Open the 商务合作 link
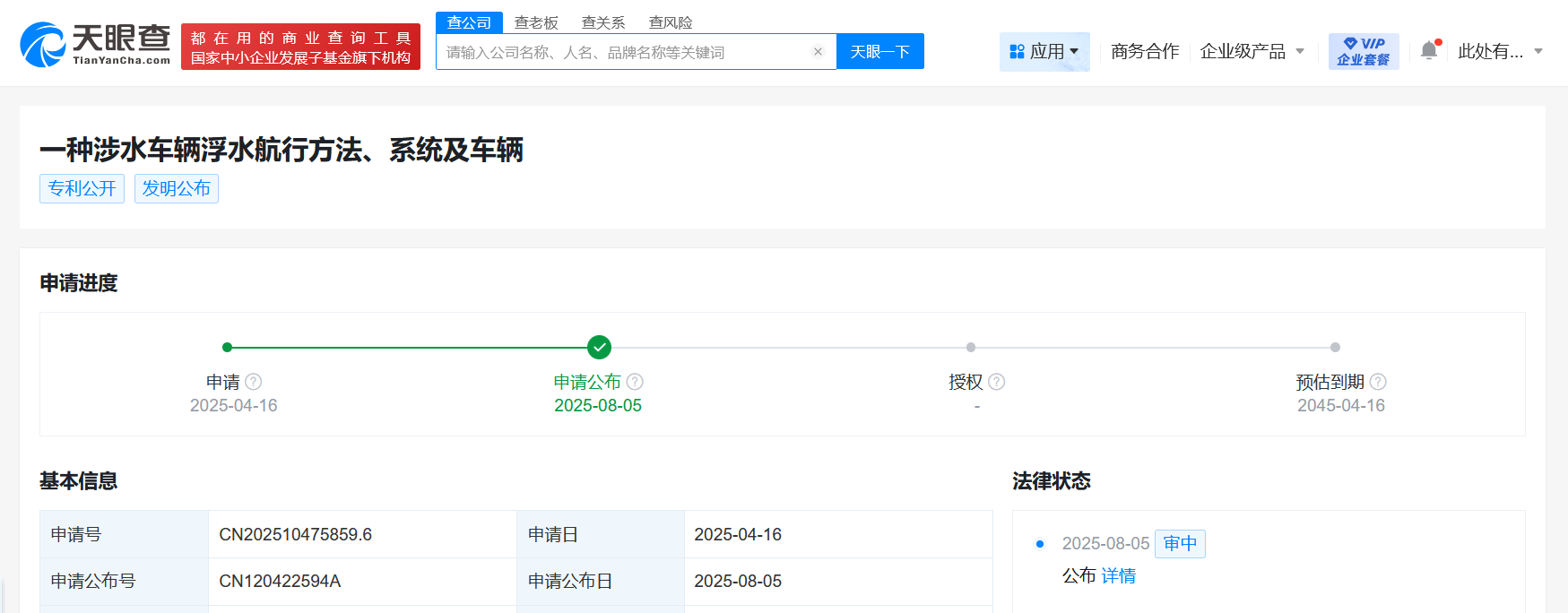Viewport: 1568px width, 613px height. click(1145, 51)
